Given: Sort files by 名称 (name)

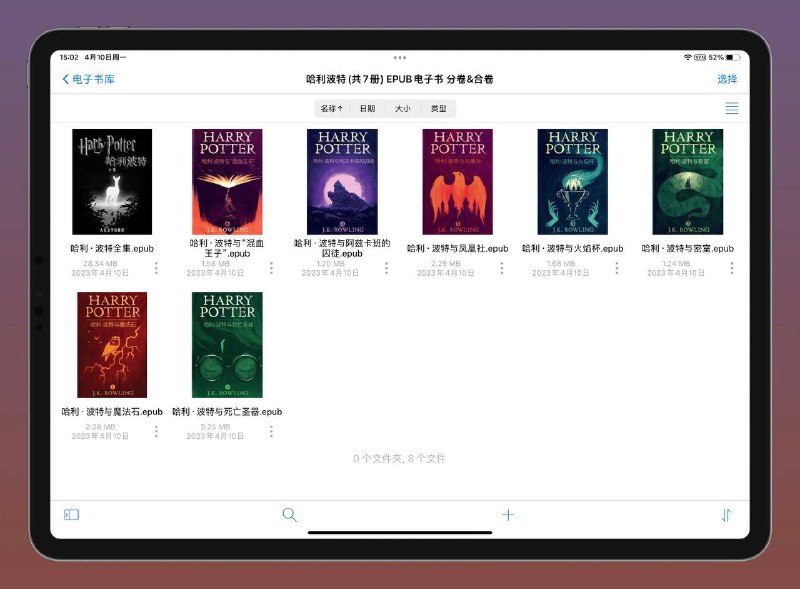Looking at the screenshot, I should tap(332, 108).
